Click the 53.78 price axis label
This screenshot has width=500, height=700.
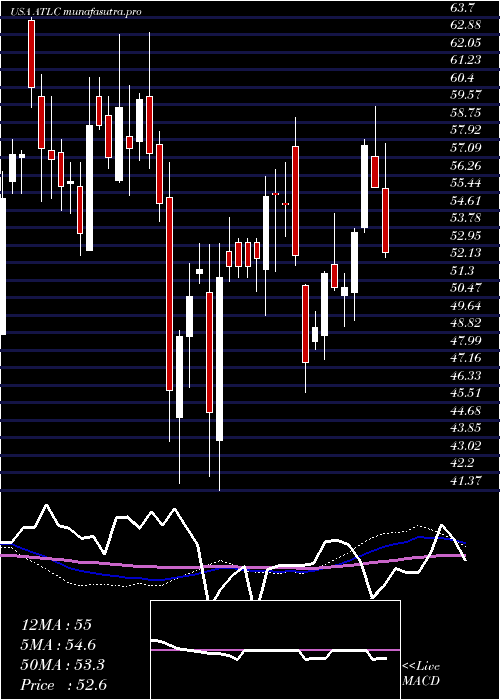[x=466, y=217]
